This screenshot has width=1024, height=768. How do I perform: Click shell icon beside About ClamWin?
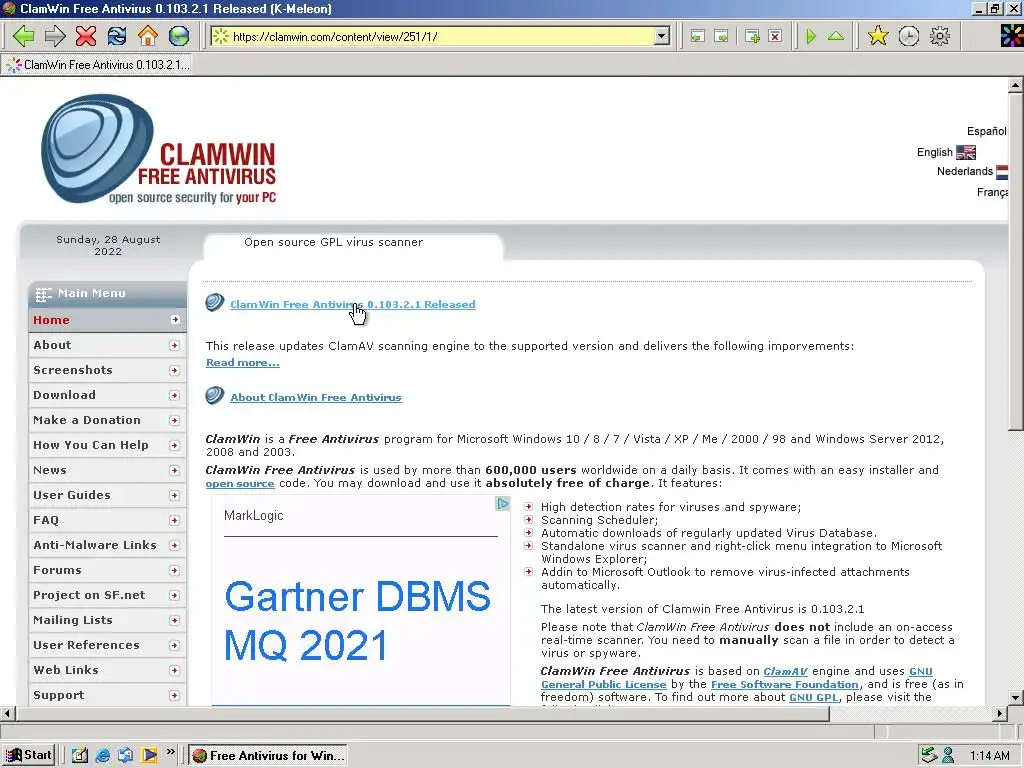(x=215, y=396)
